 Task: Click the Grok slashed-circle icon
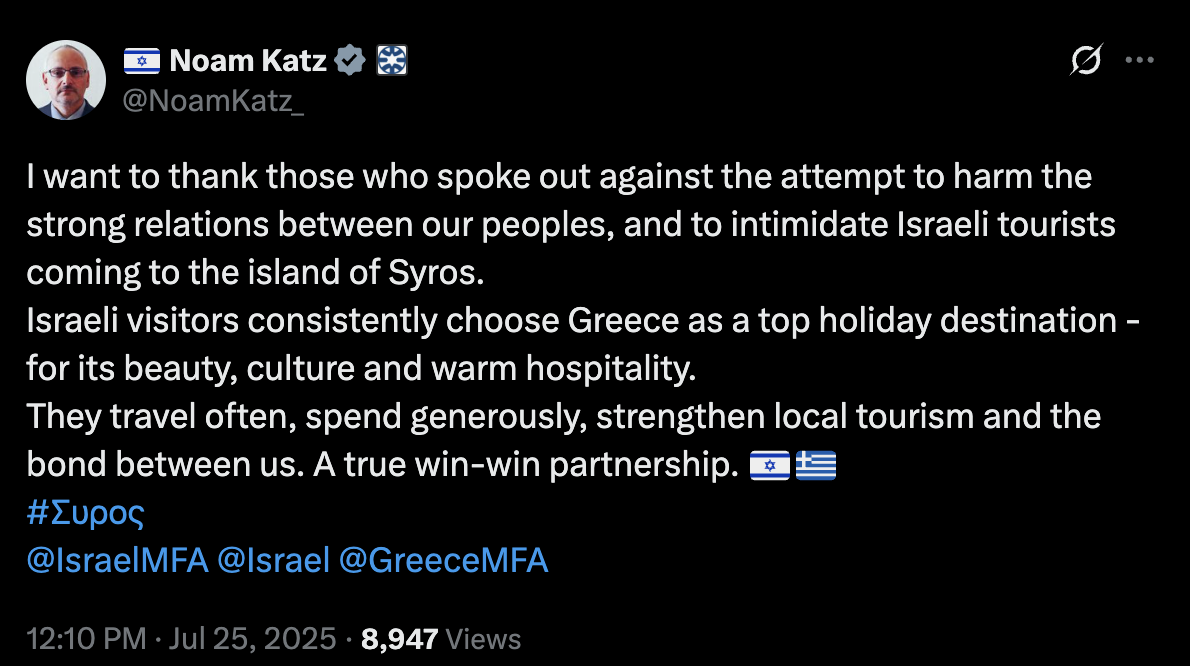click(x=1085, y=62)
